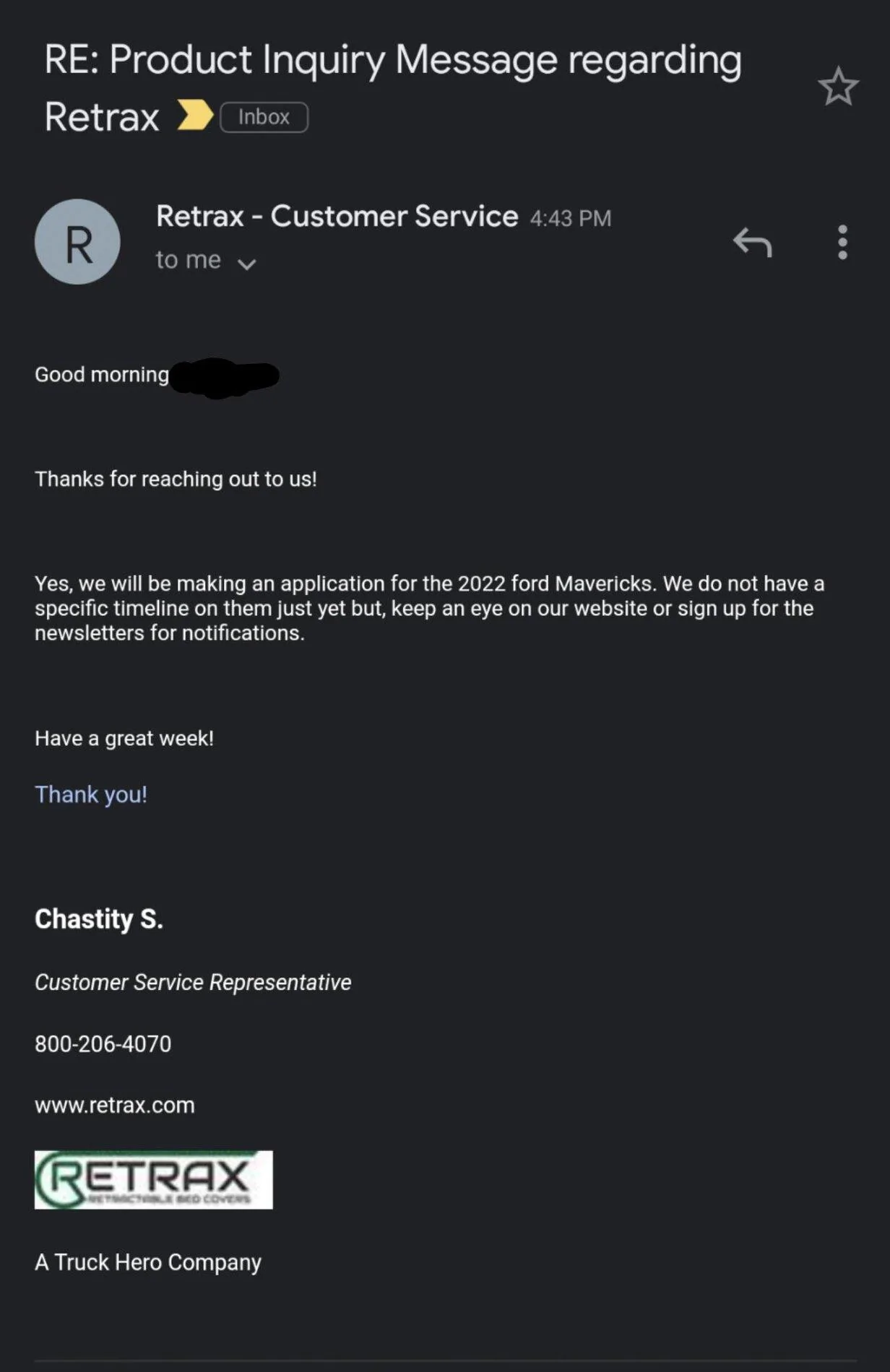The width and height of the screenshot is (890, 1372).
Task: Open the www.retrax.com website link
Action: point(115,1105)
